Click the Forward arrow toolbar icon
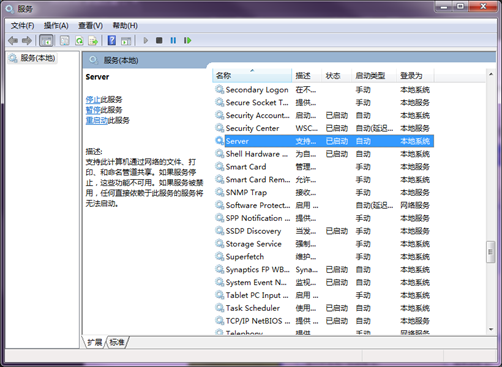 [x=27, y=41]
